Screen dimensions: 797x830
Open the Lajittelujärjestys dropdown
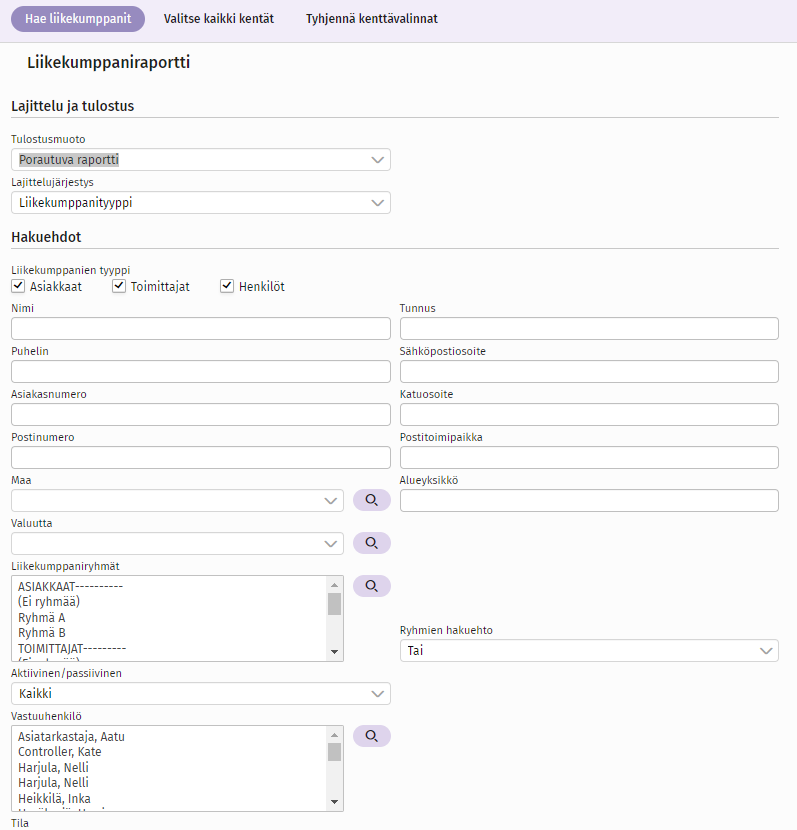pos(201,202)
